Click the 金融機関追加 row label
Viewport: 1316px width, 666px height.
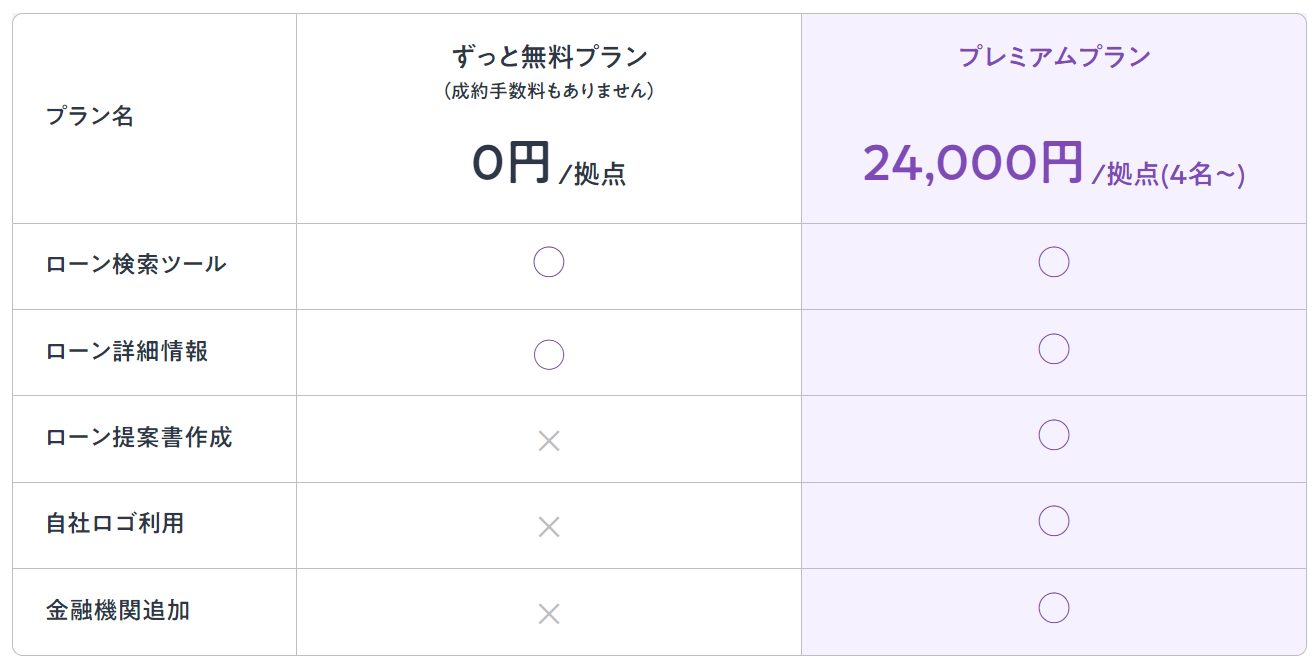pyautogui.click(x=118, y=610)
